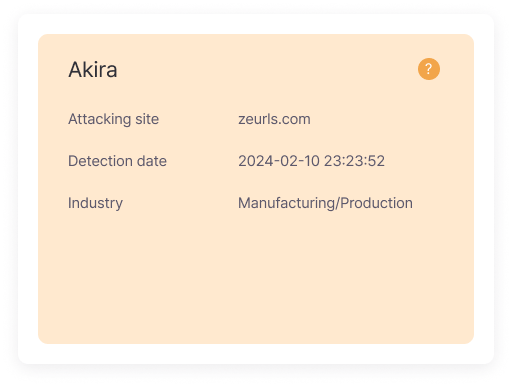Image resolution: width=512 pixels, height=386 pixels.
Task: Click the slash in Manufacturing/Production
Action: point(337,203)
